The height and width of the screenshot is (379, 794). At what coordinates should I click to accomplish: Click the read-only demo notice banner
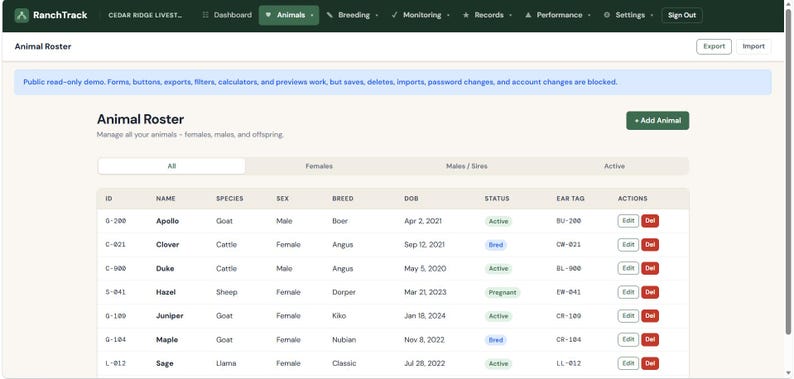pos(392,82)
